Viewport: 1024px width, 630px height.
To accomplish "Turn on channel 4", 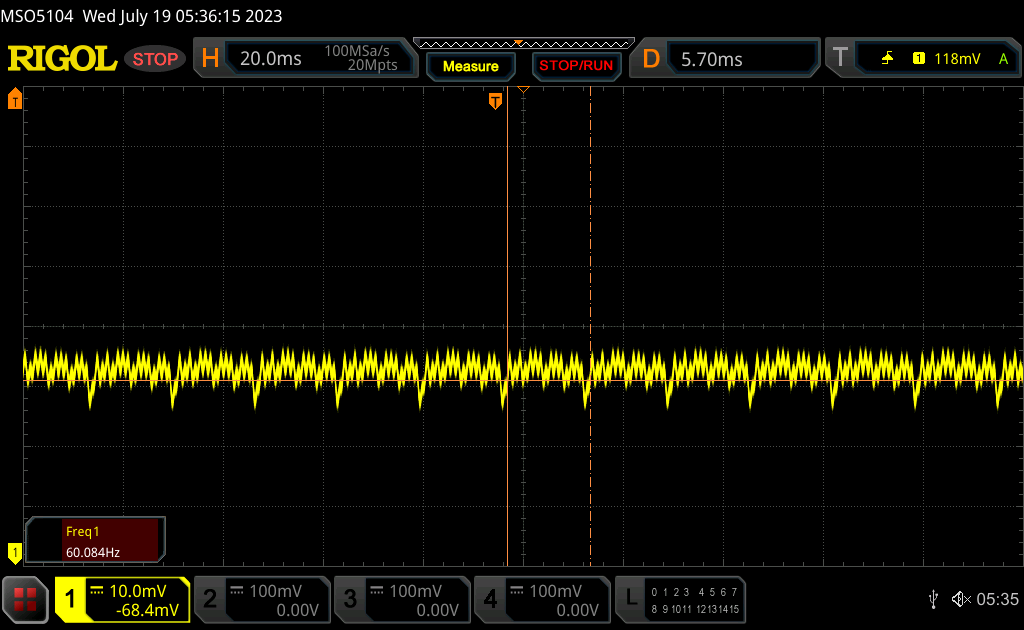I will 541,599.
